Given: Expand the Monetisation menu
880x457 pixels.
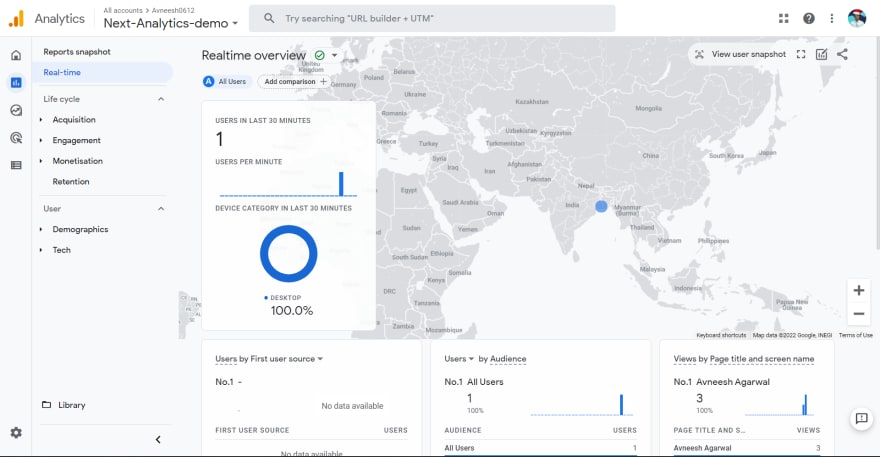Looking at the screenshot, I should tap(77, 161).
